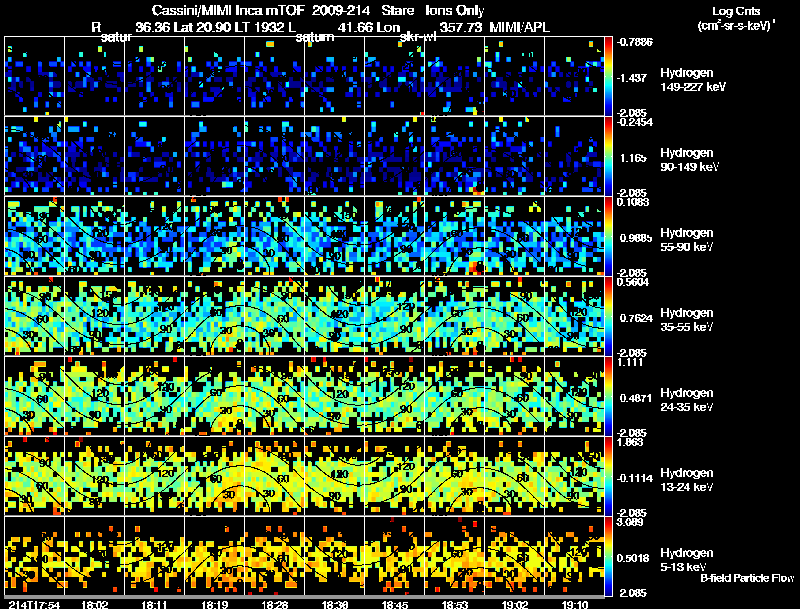Click the -0.1114 scale midpoint value
Viewport: 800px width, 609px height.
point(635,478)
